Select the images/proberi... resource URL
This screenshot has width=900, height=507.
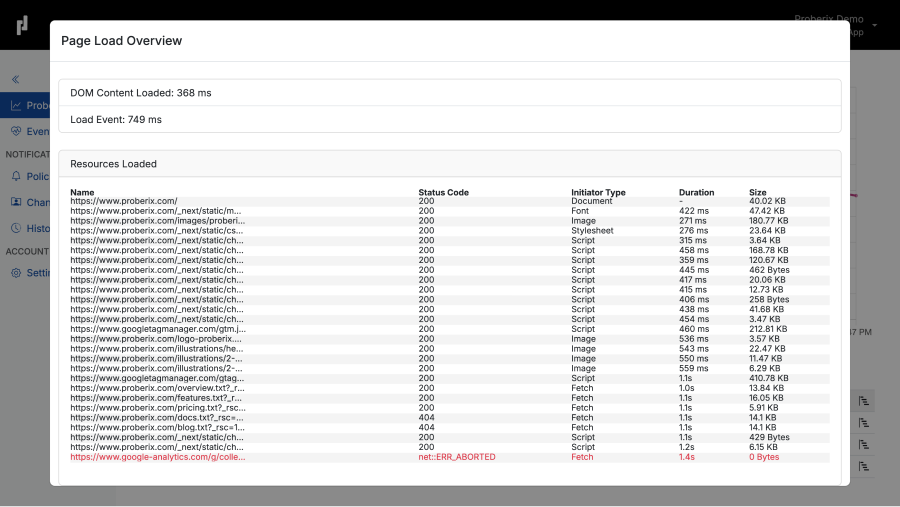coord(157,220)
